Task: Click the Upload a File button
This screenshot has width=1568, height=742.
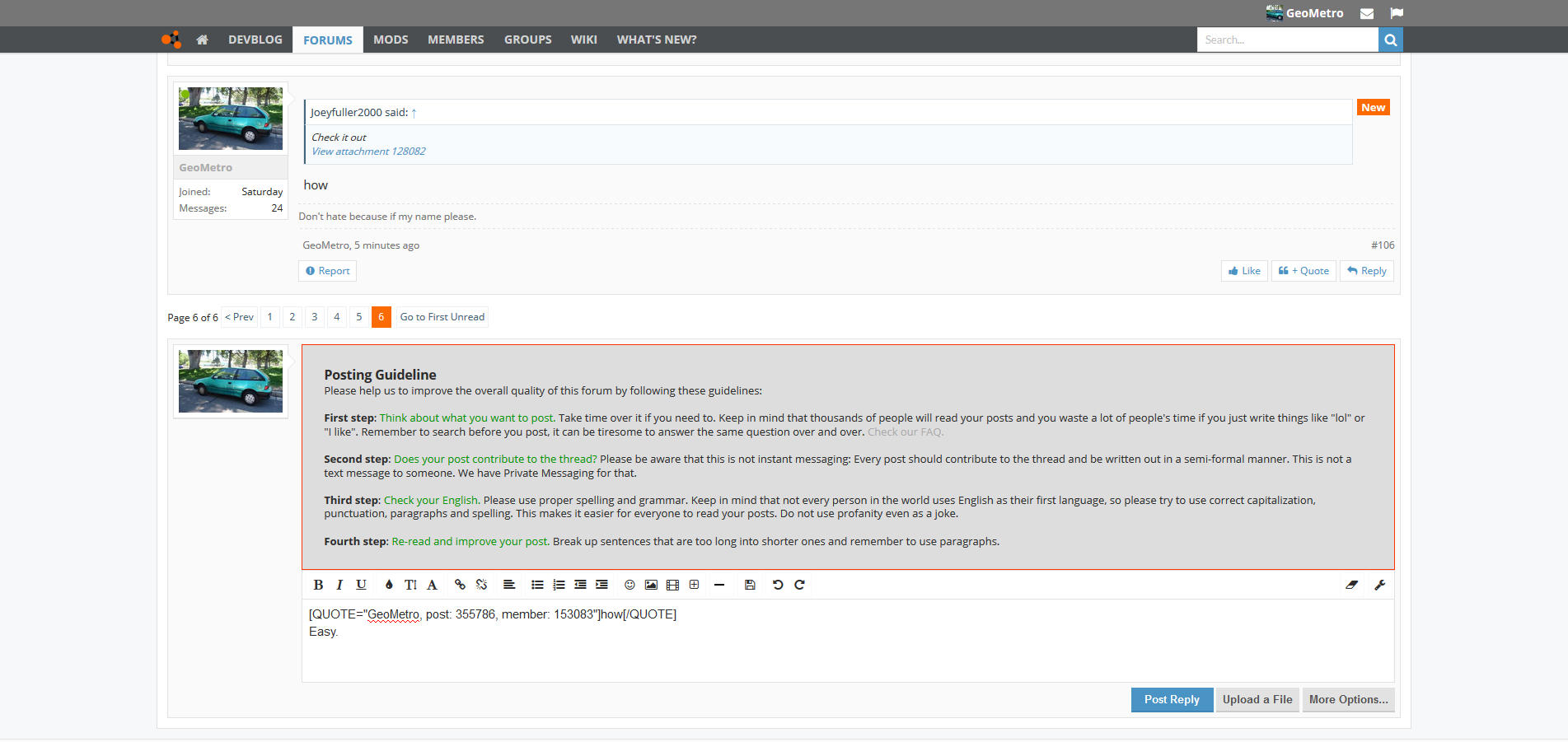Action: click(x=1257, y=700)
